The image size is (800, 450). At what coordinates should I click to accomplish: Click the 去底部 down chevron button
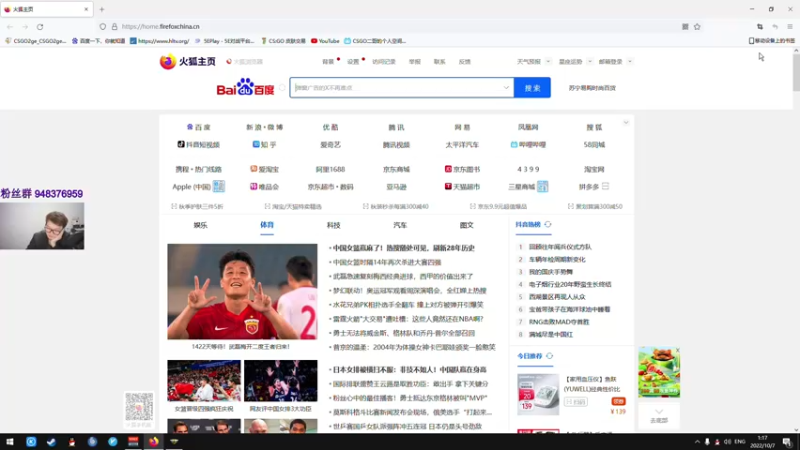pyautogui.click(x=659, y=415)
